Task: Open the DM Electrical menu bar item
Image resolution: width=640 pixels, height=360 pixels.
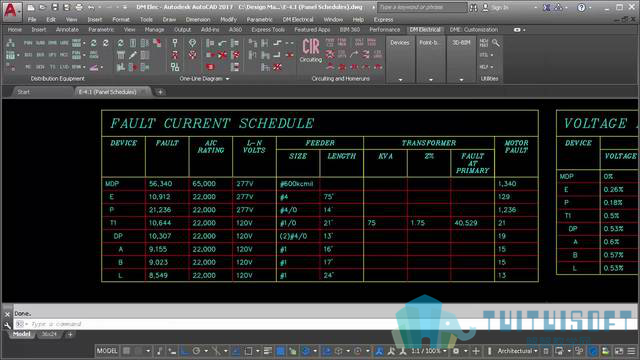Action: pyautogui.click(x=298, y=20)
